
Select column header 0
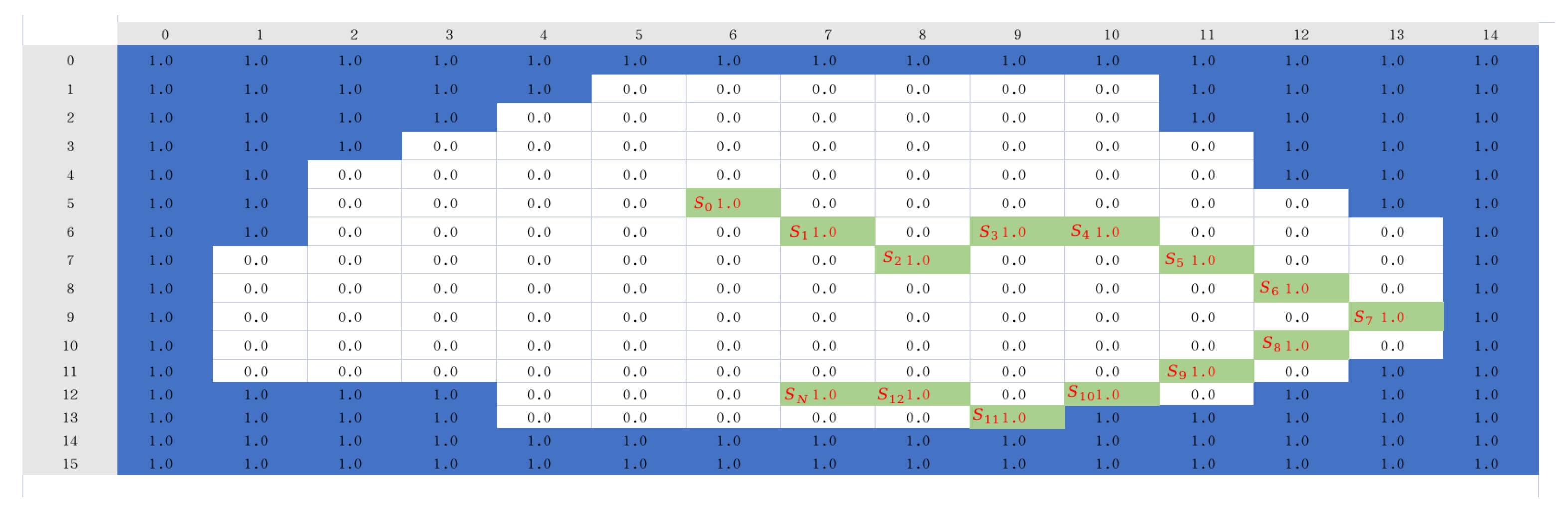[x=165, y=35]
